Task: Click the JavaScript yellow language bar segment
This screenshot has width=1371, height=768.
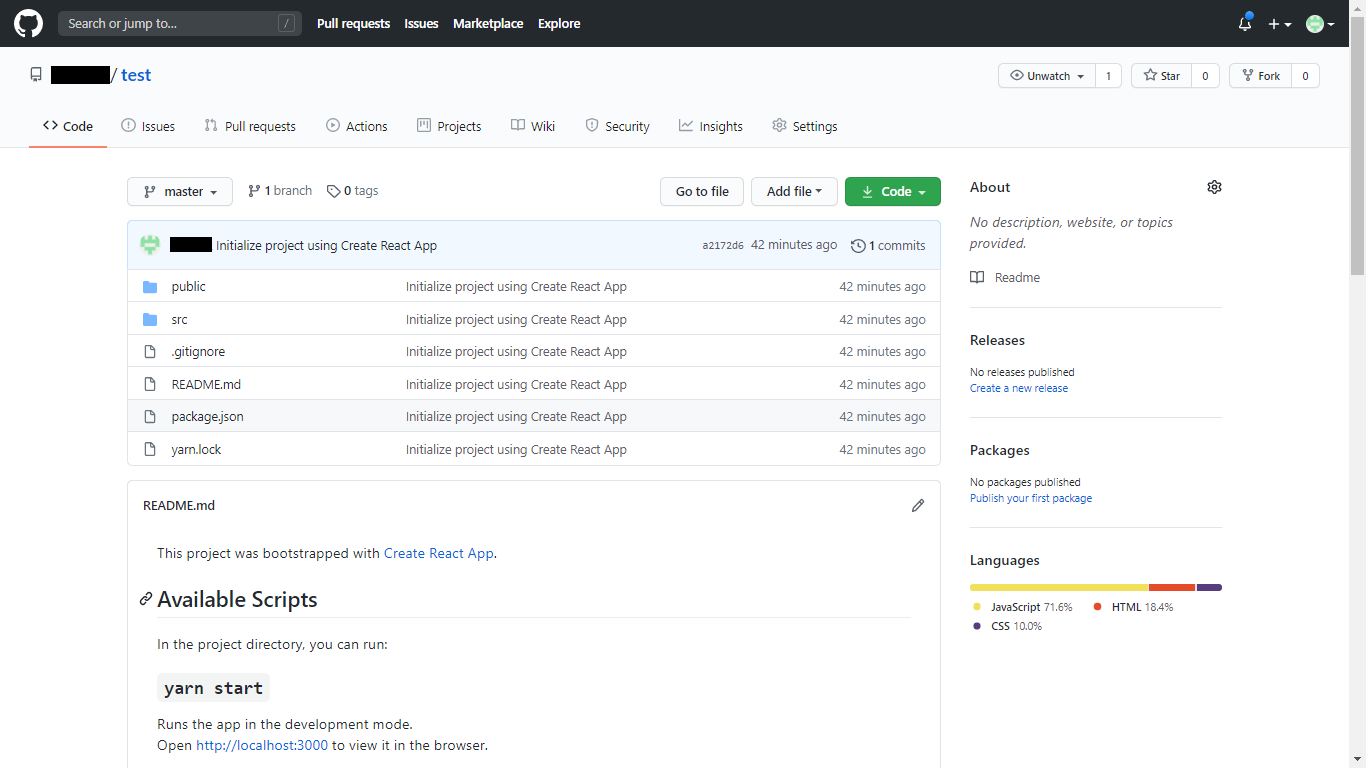Action: [x=1059, y=588]
